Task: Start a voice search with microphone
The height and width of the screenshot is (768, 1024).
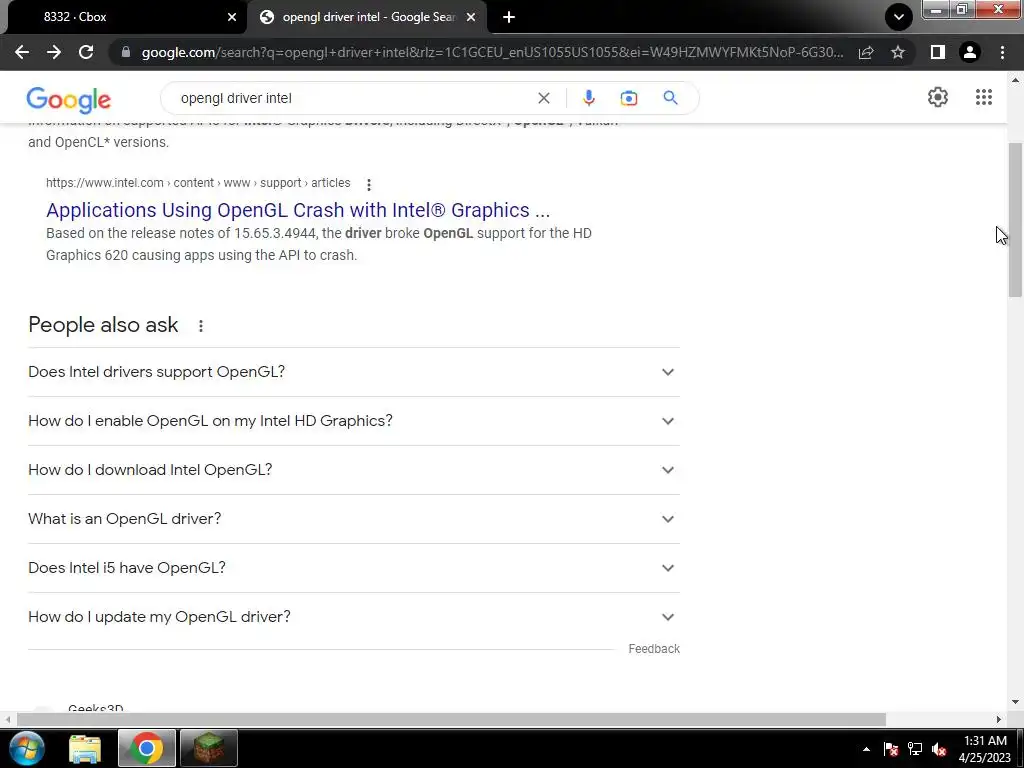Action: click(588, 98)
